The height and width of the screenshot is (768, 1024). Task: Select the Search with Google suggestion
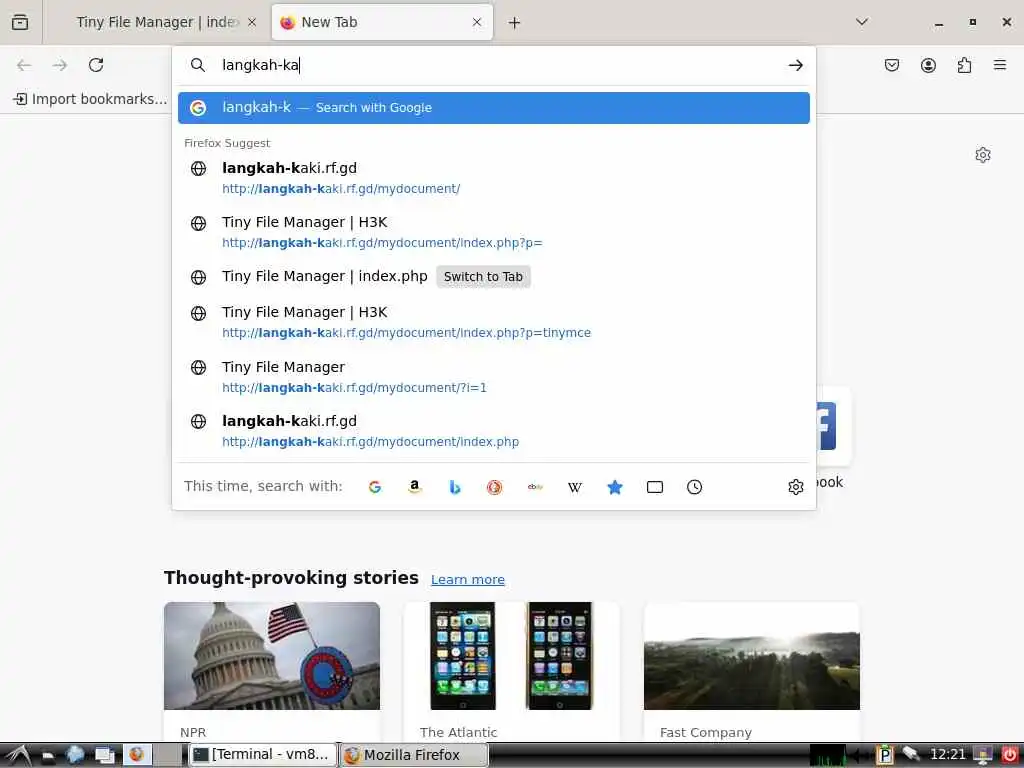pos(494,108)
